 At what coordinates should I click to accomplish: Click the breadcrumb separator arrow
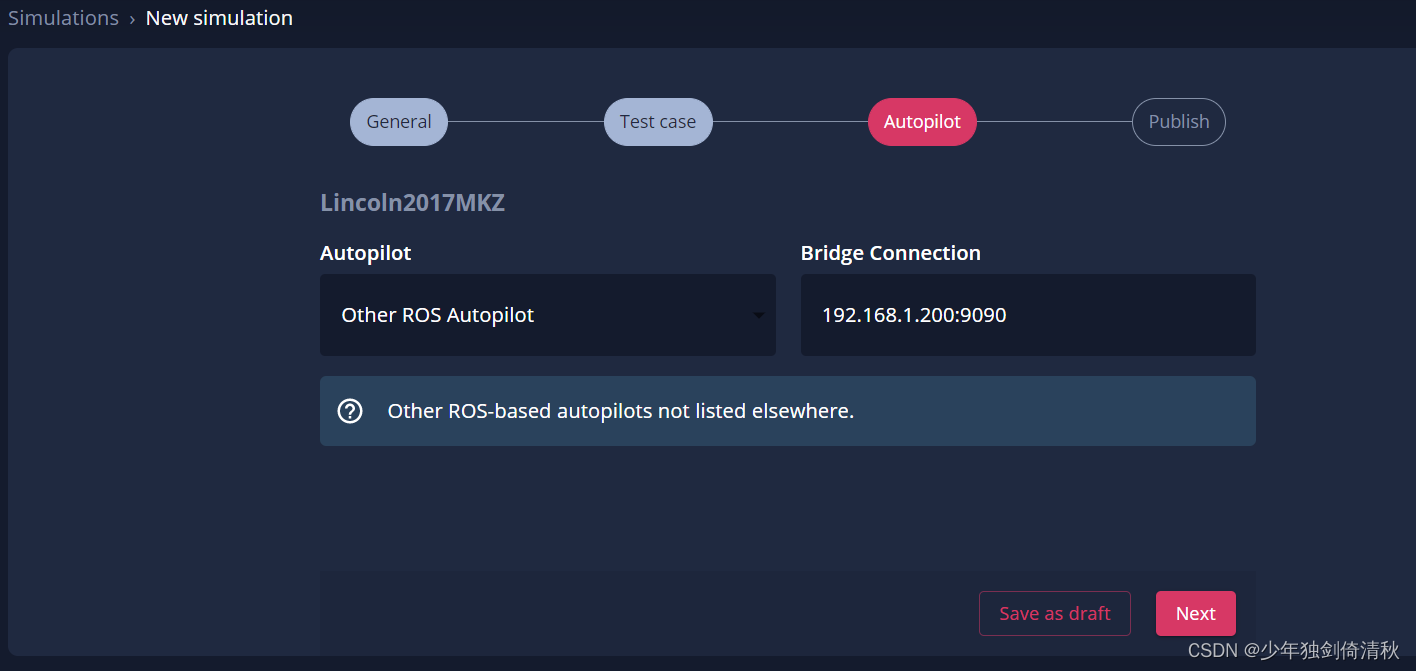(x=134, y=18)
